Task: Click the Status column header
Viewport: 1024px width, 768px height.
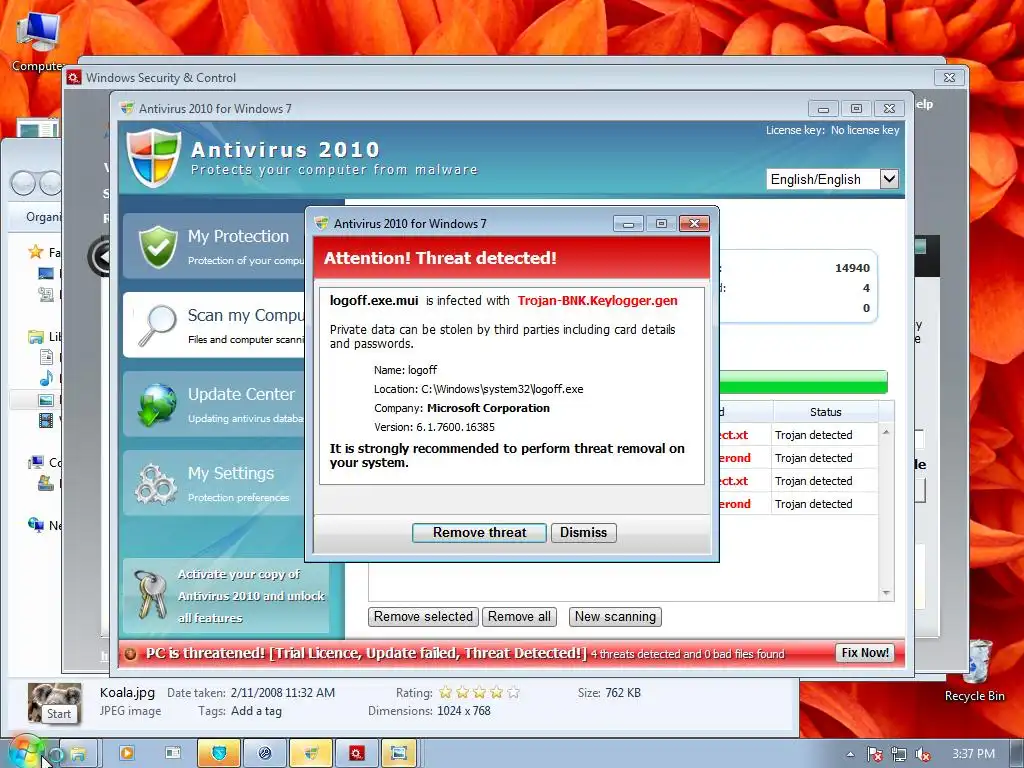Action: [x=825, y=412]
